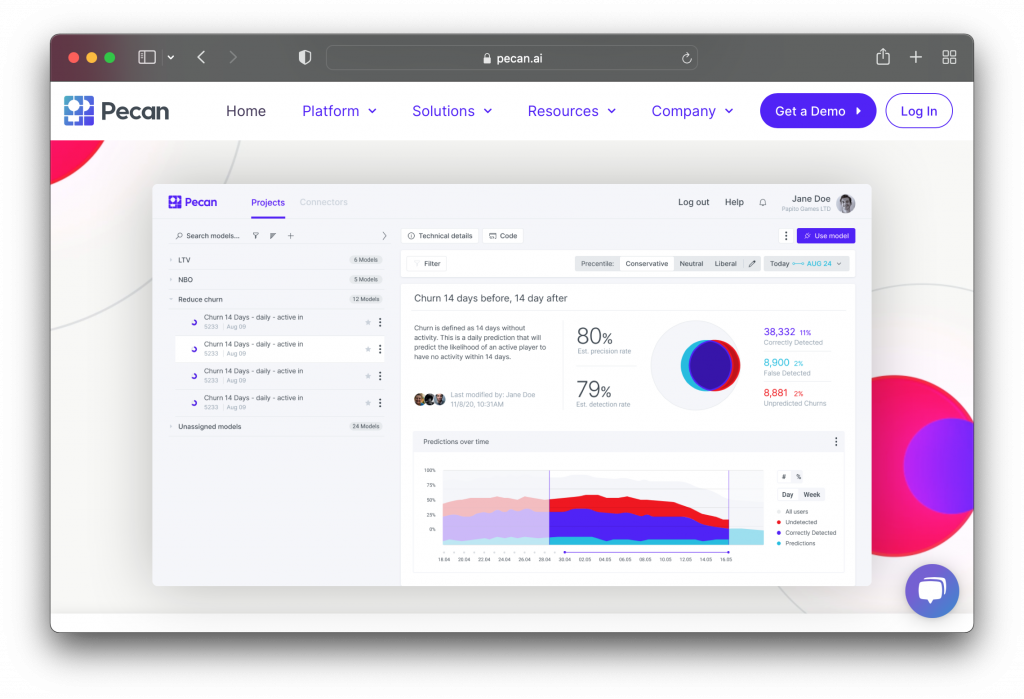Image resolution: width=1024 pixels, height=699 pixels.
Task: Switch to the Connectors tab
Action: point(323,203)
